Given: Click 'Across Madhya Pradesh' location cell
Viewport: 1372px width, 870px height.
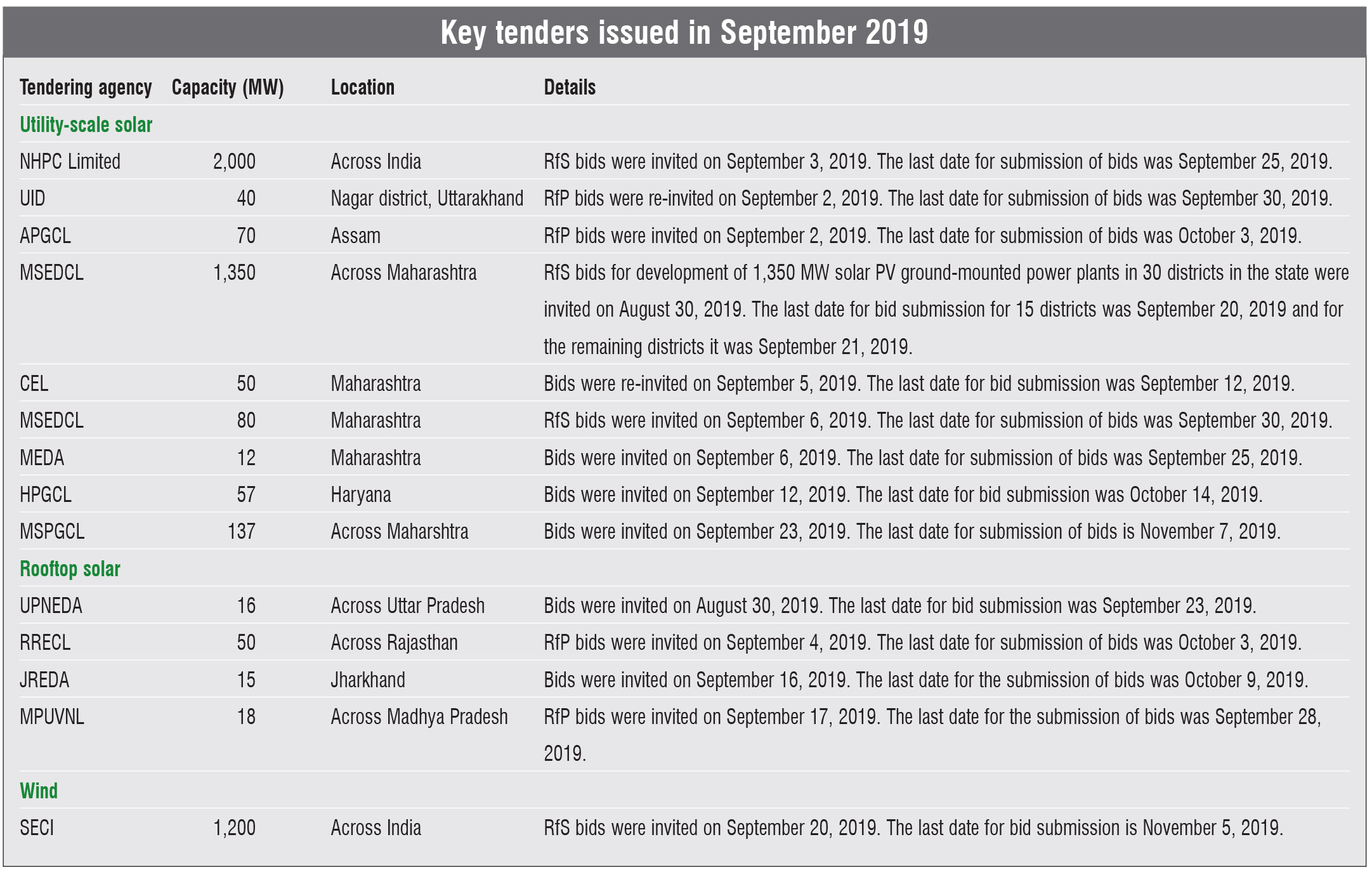Looking at the screenshot, I should click(x=419, y=717).
